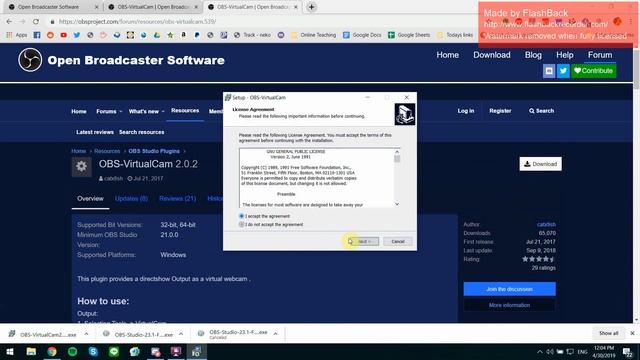Go back using the browser back arrow
Viewport: 640px width, 360px height.
9,22
